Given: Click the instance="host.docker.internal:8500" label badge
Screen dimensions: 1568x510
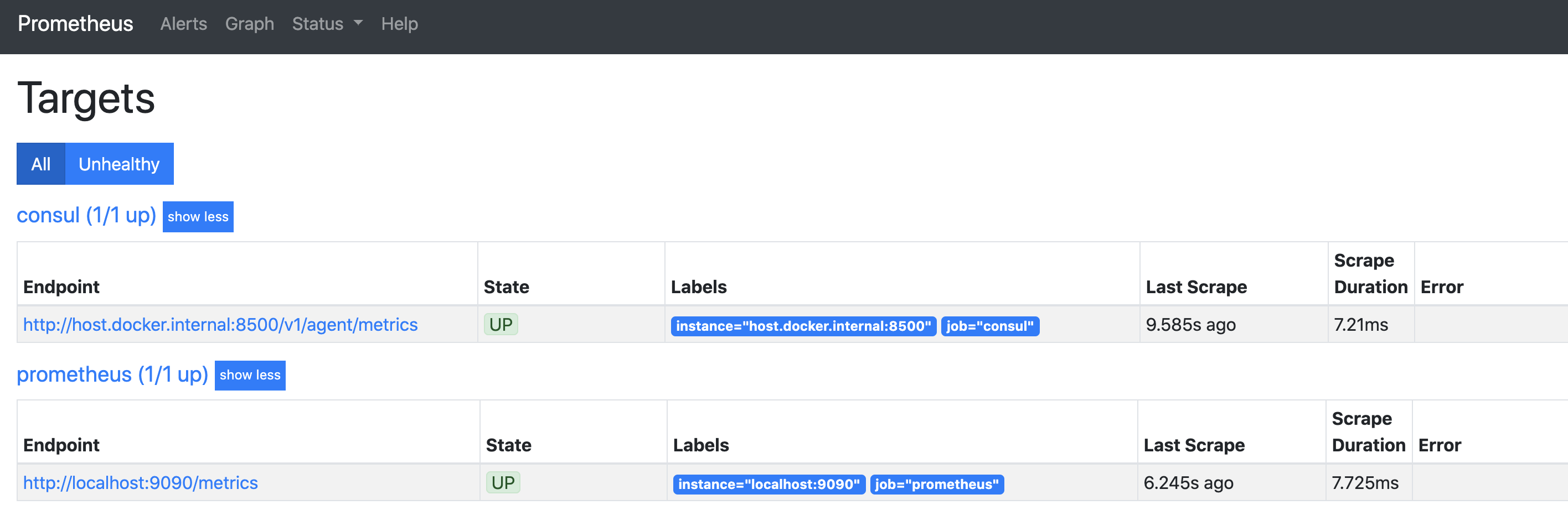Looking at the screenshot, I should (803, 326).
